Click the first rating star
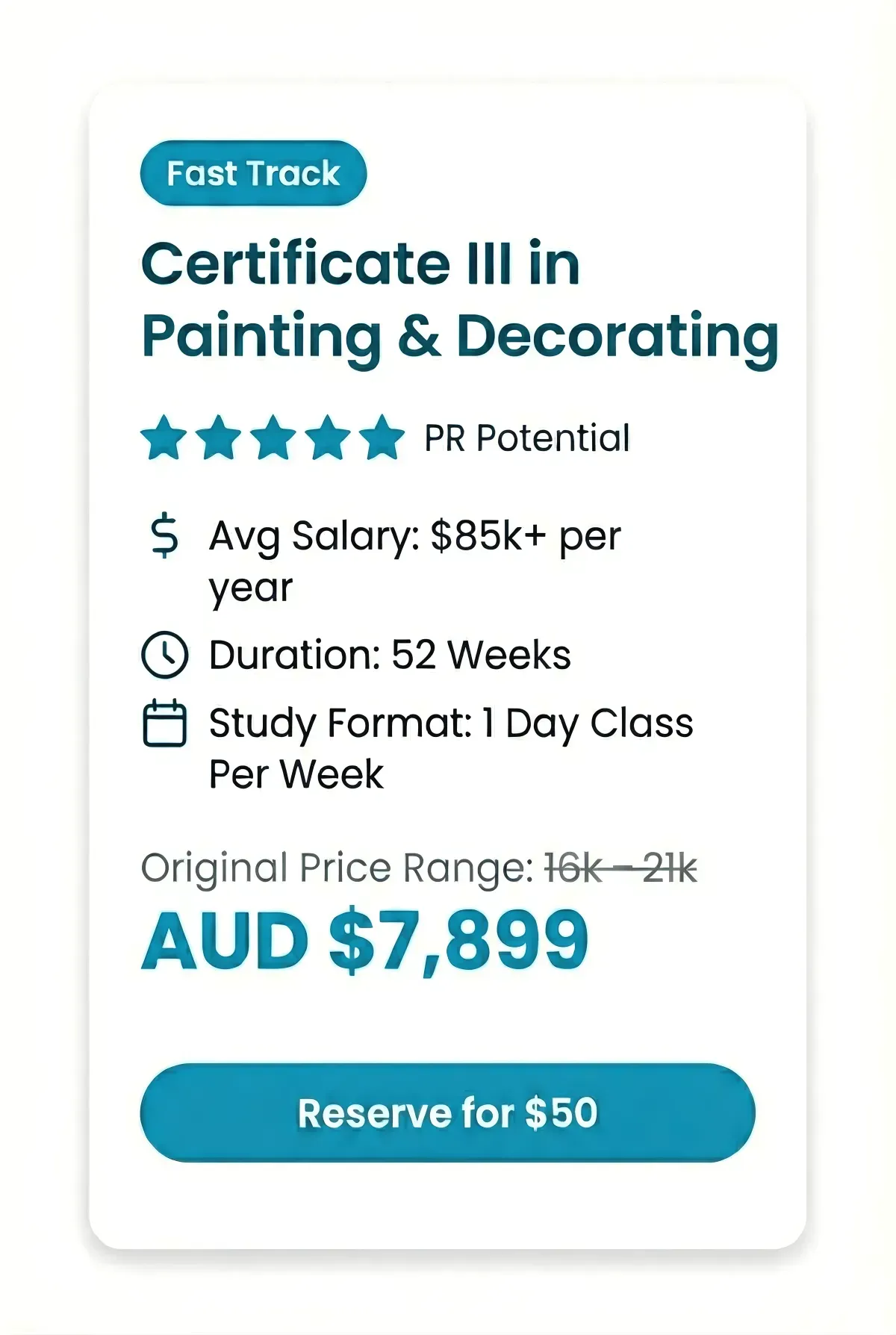 (164, 438)
